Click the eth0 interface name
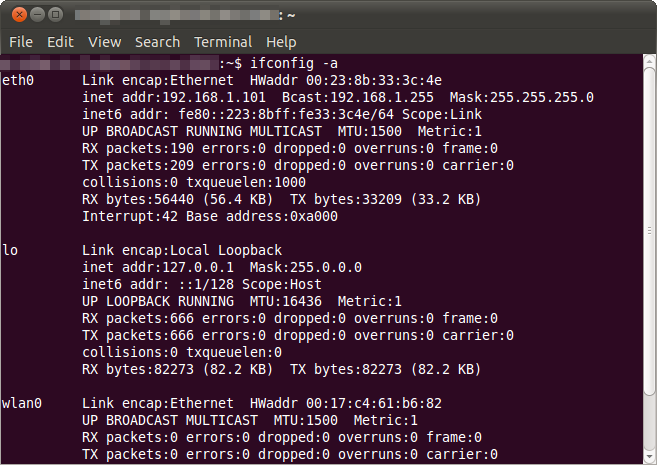657x465 pixels. pos(18,80)
